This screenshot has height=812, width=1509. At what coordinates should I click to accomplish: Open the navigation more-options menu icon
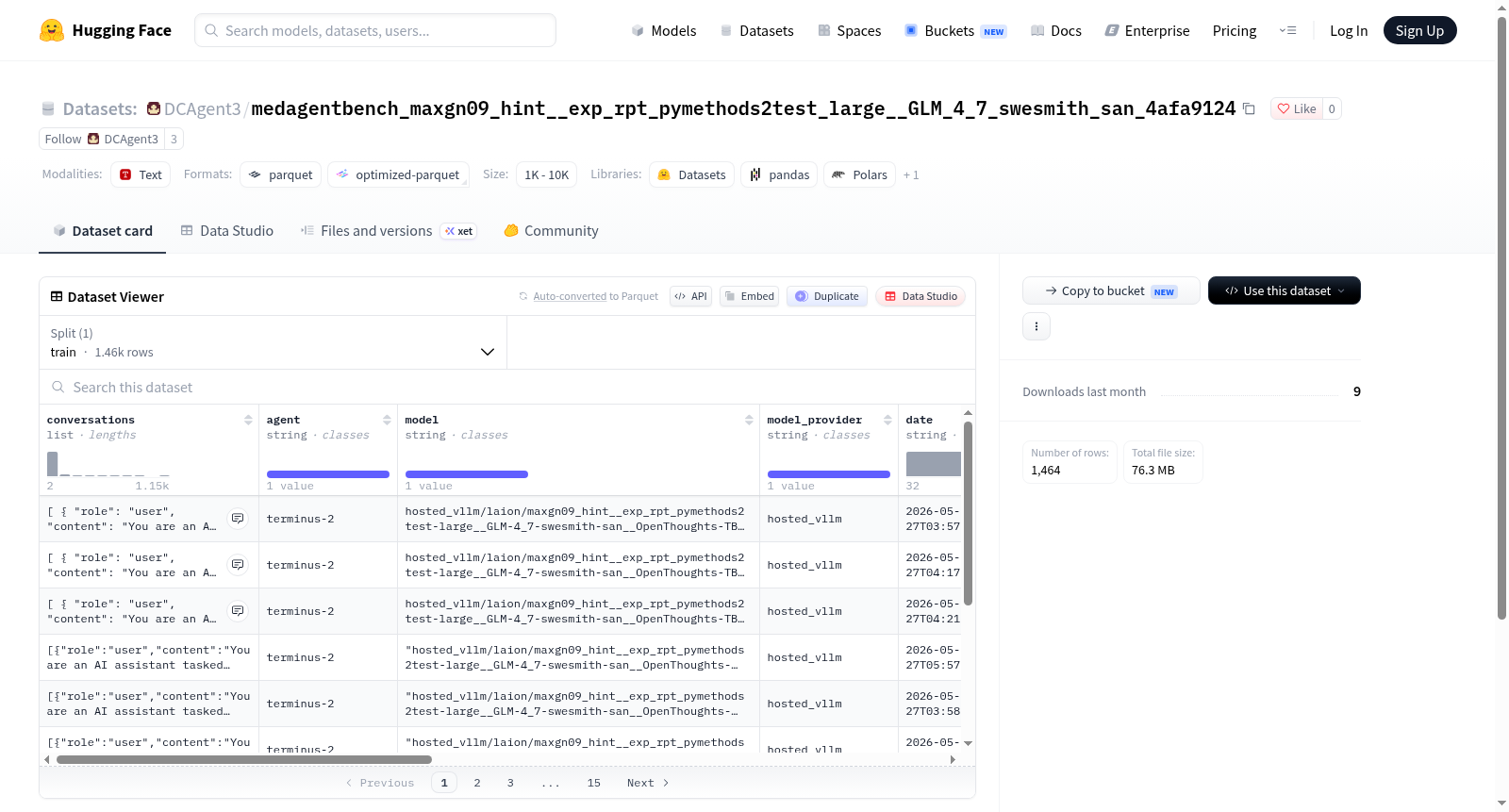(1287, 30)
